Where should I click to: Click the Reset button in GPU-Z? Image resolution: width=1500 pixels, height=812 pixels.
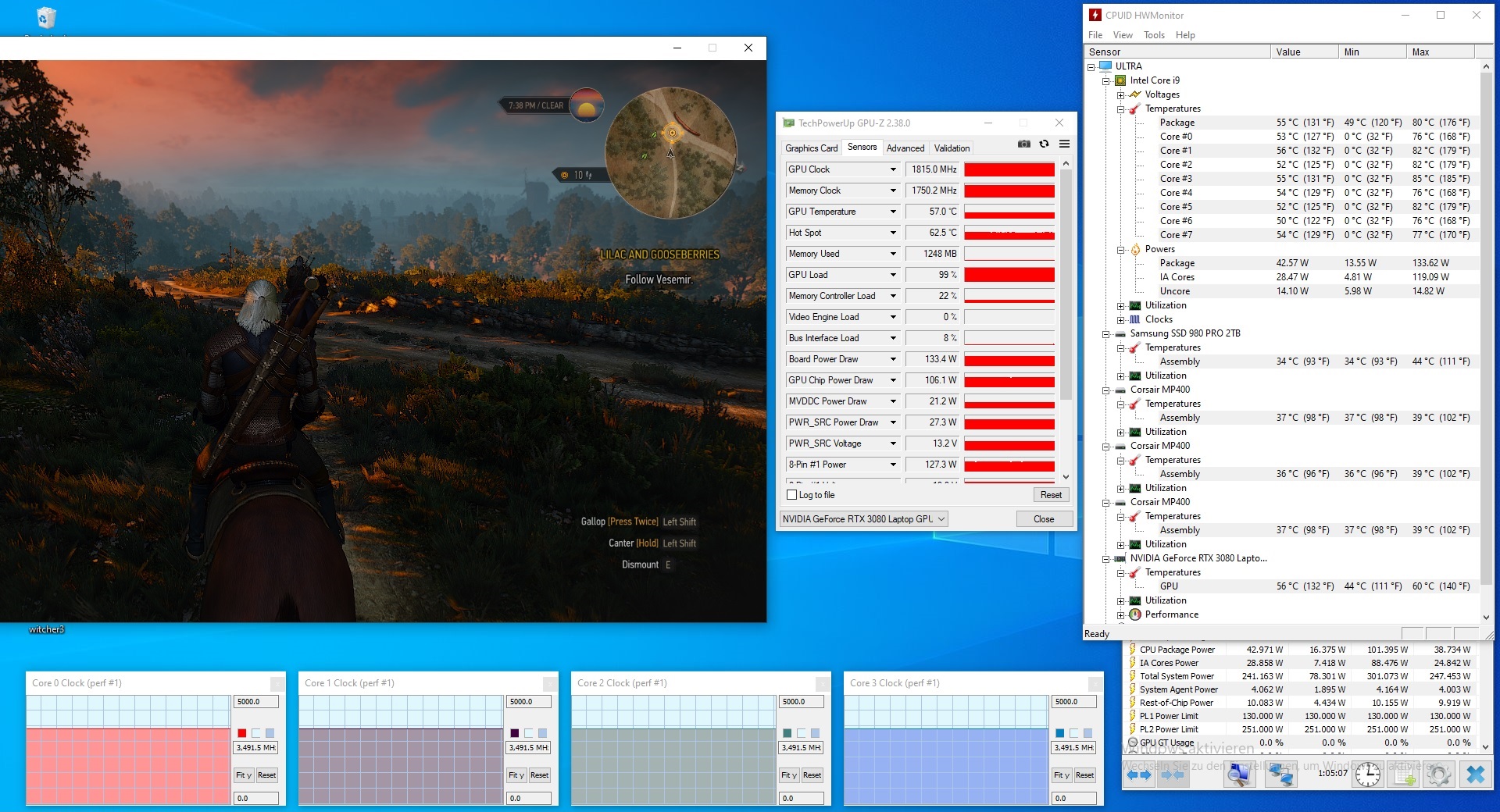click(x=1051, y=495)
